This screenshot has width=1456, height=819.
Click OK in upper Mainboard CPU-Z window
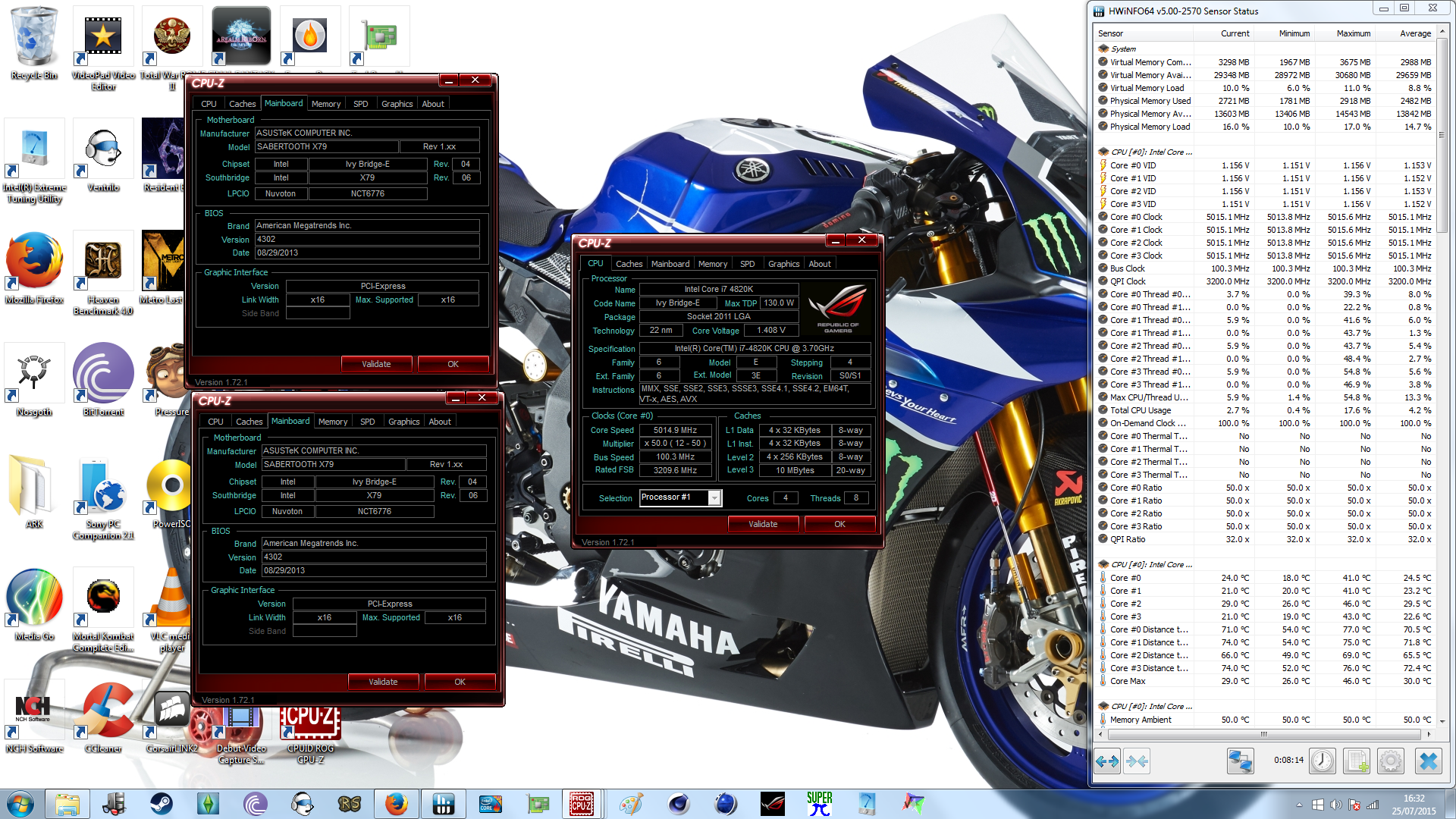coord(453,364)
